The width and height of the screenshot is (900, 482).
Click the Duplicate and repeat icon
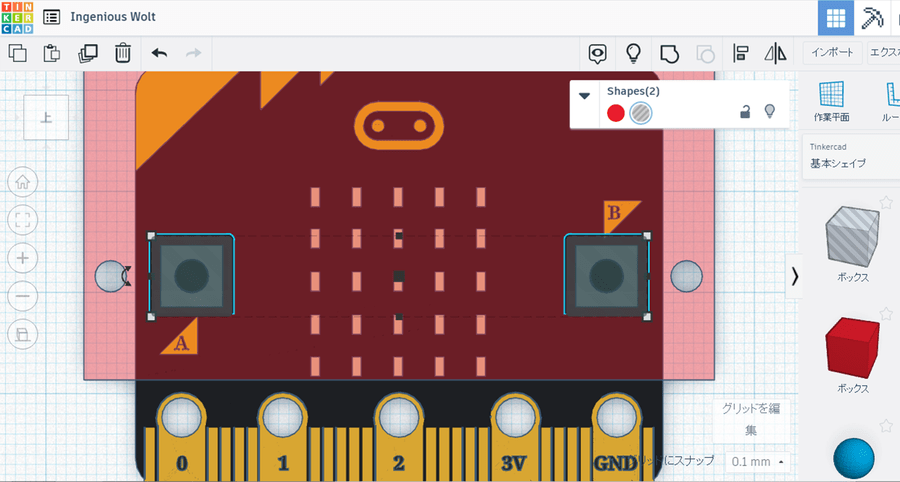88,53
